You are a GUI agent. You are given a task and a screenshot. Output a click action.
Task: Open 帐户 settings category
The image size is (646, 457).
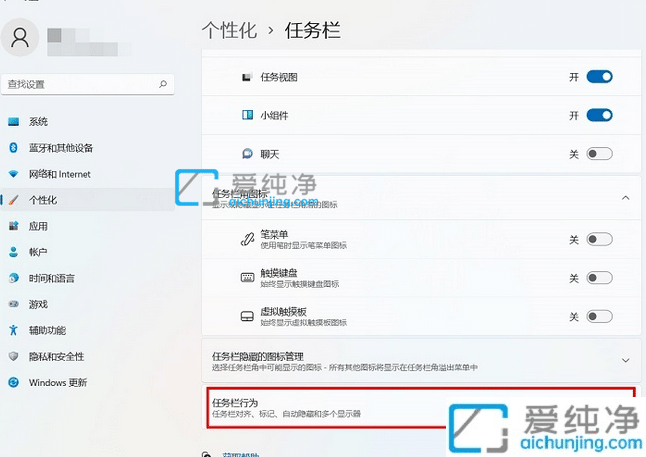[x=87, y=252]
